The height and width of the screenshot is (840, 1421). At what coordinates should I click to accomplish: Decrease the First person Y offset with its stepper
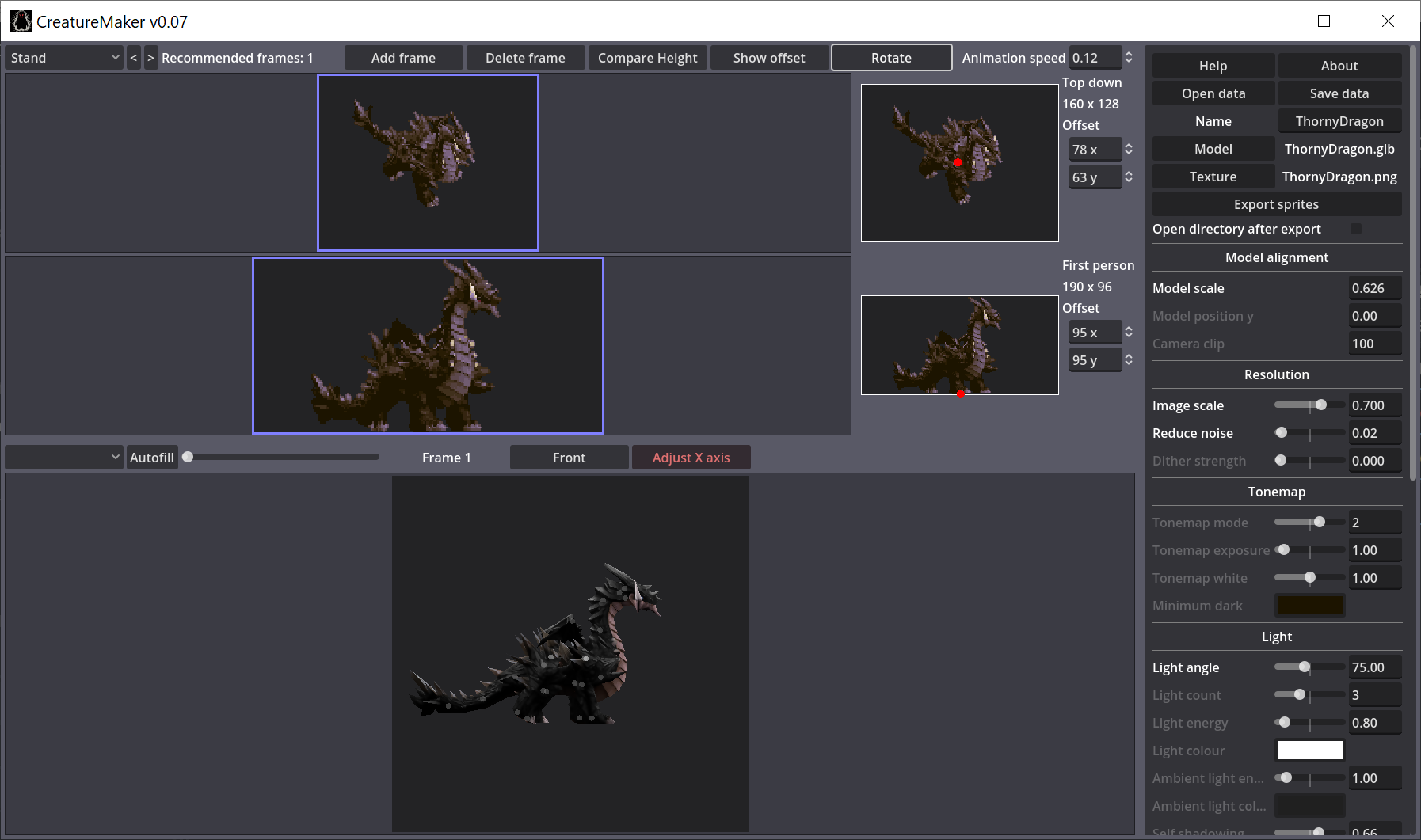coord(1130,363)
